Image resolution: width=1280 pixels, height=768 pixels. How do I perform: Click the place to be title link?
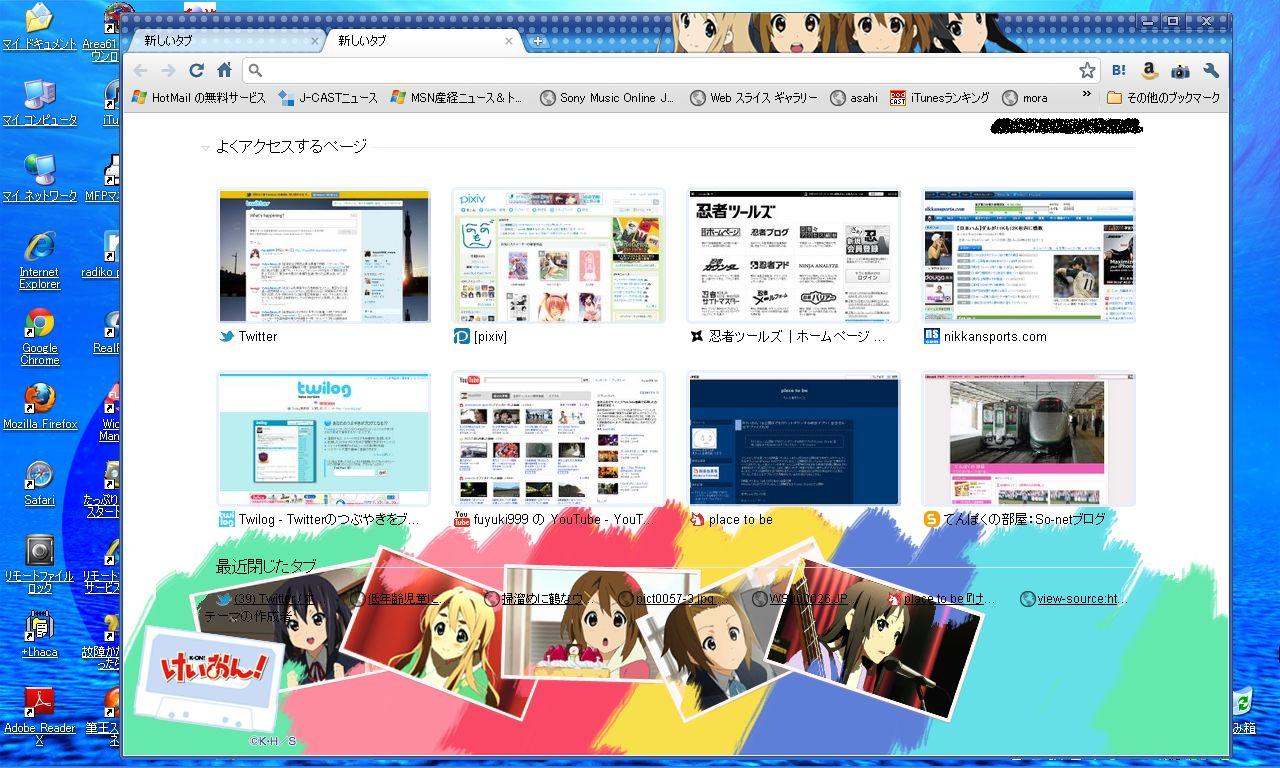(740, 520)
